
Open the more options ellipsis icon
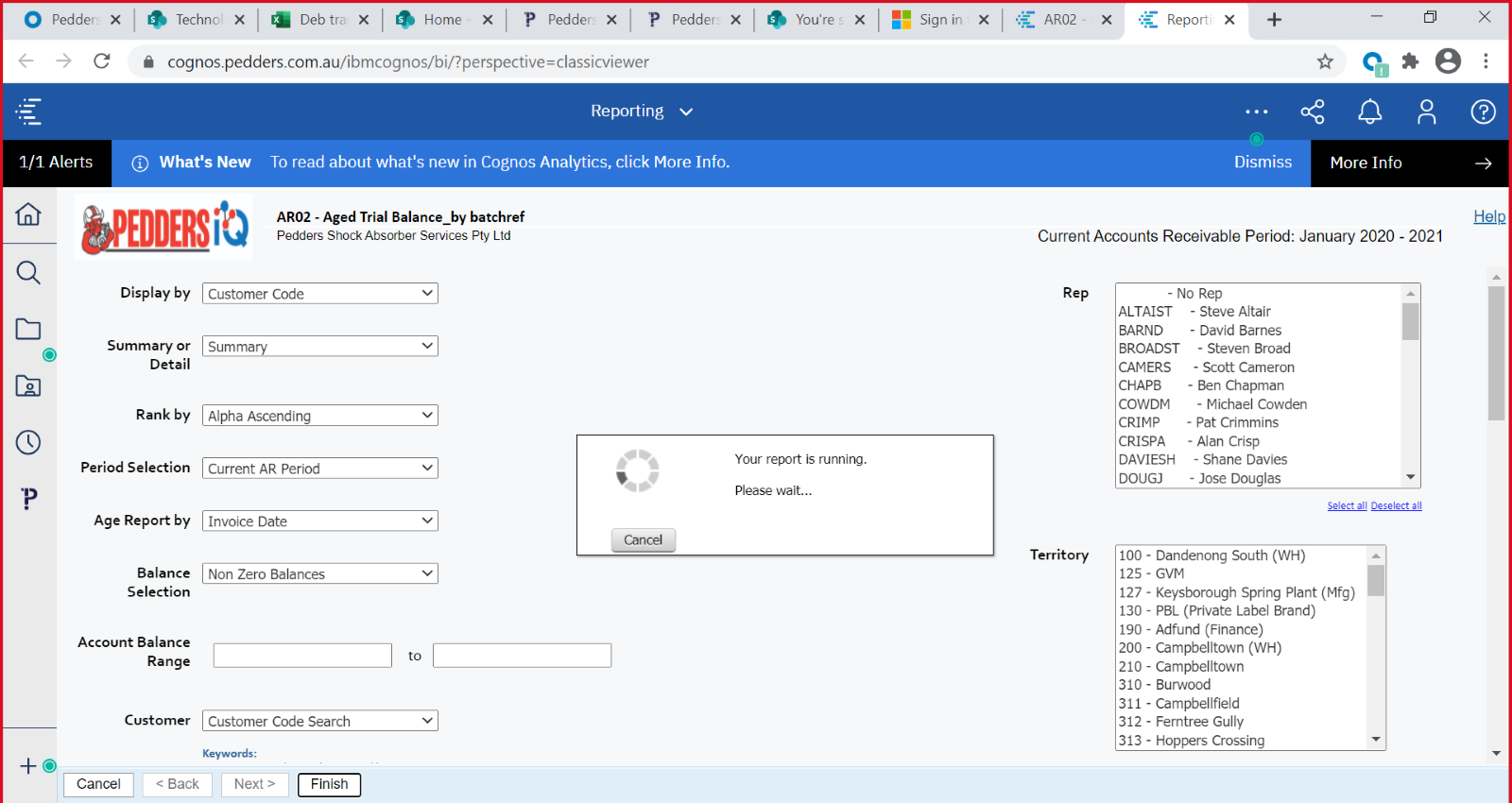point(1256,111)
